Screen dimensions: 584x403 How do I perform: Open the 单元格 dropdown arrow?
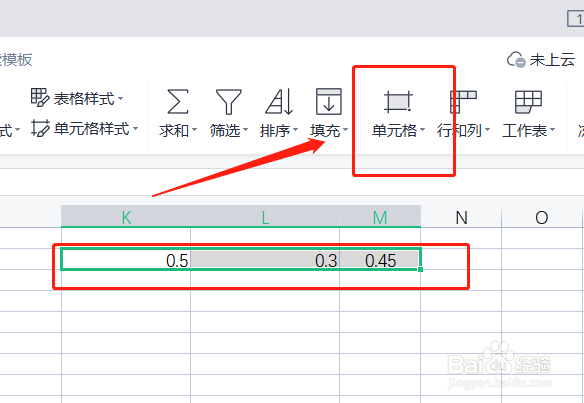(x=422, y=131)
